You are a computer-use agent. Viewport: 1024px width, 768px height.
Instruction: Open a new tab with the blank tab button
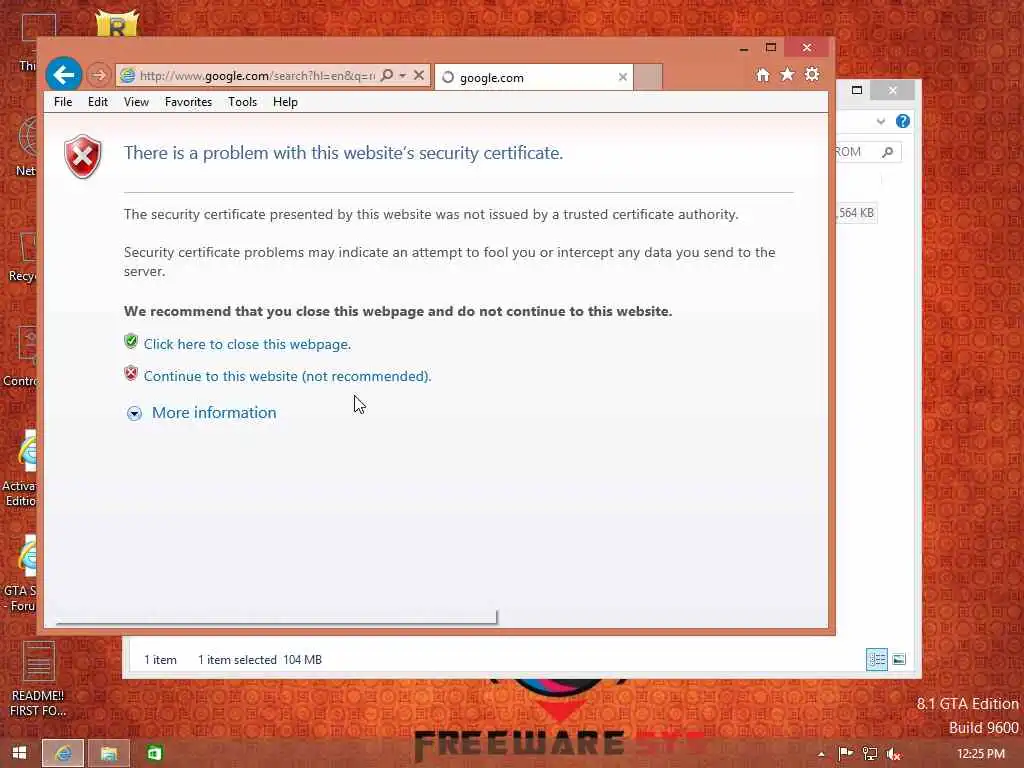point(648,77)
